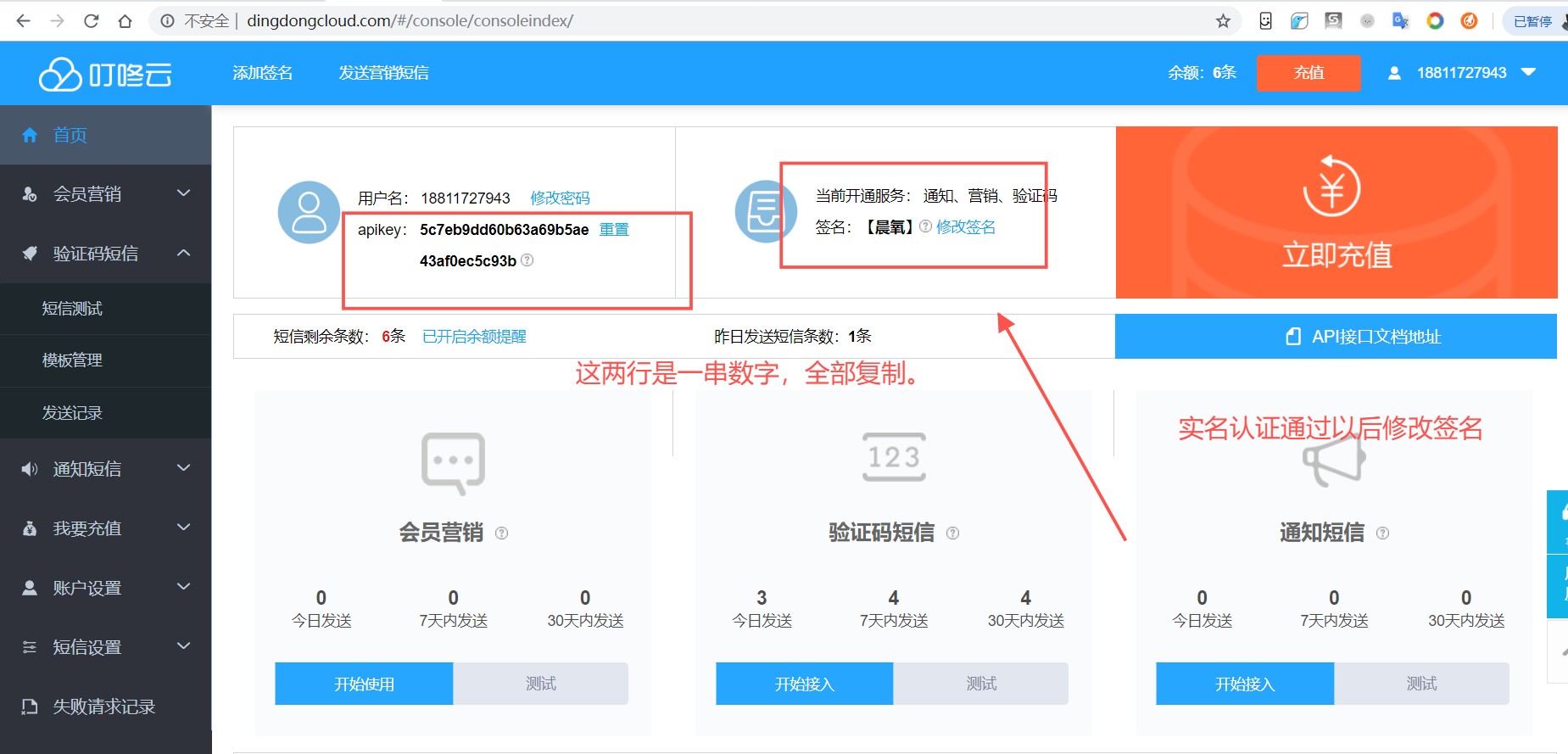
Task: Click the 验证码短信 123 illustration
Action: click(x=894, y=457)
